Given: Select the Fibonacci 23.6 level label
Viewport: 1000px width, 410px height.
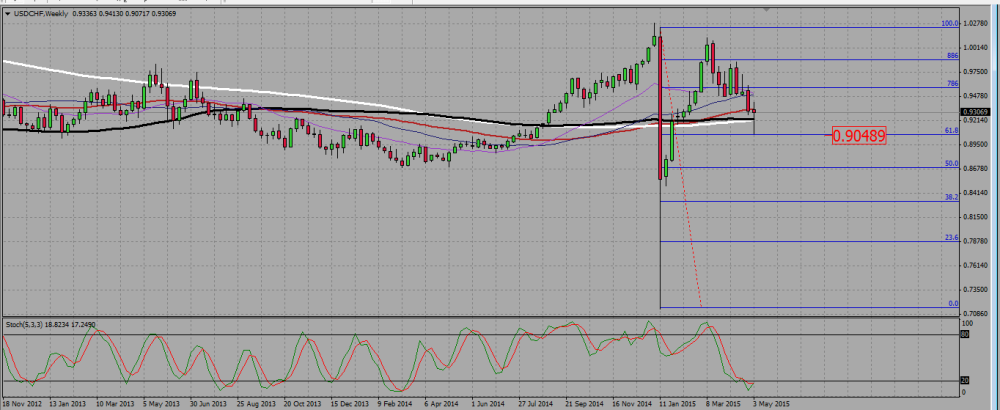Looking at the screenshot, I should 951,238.
